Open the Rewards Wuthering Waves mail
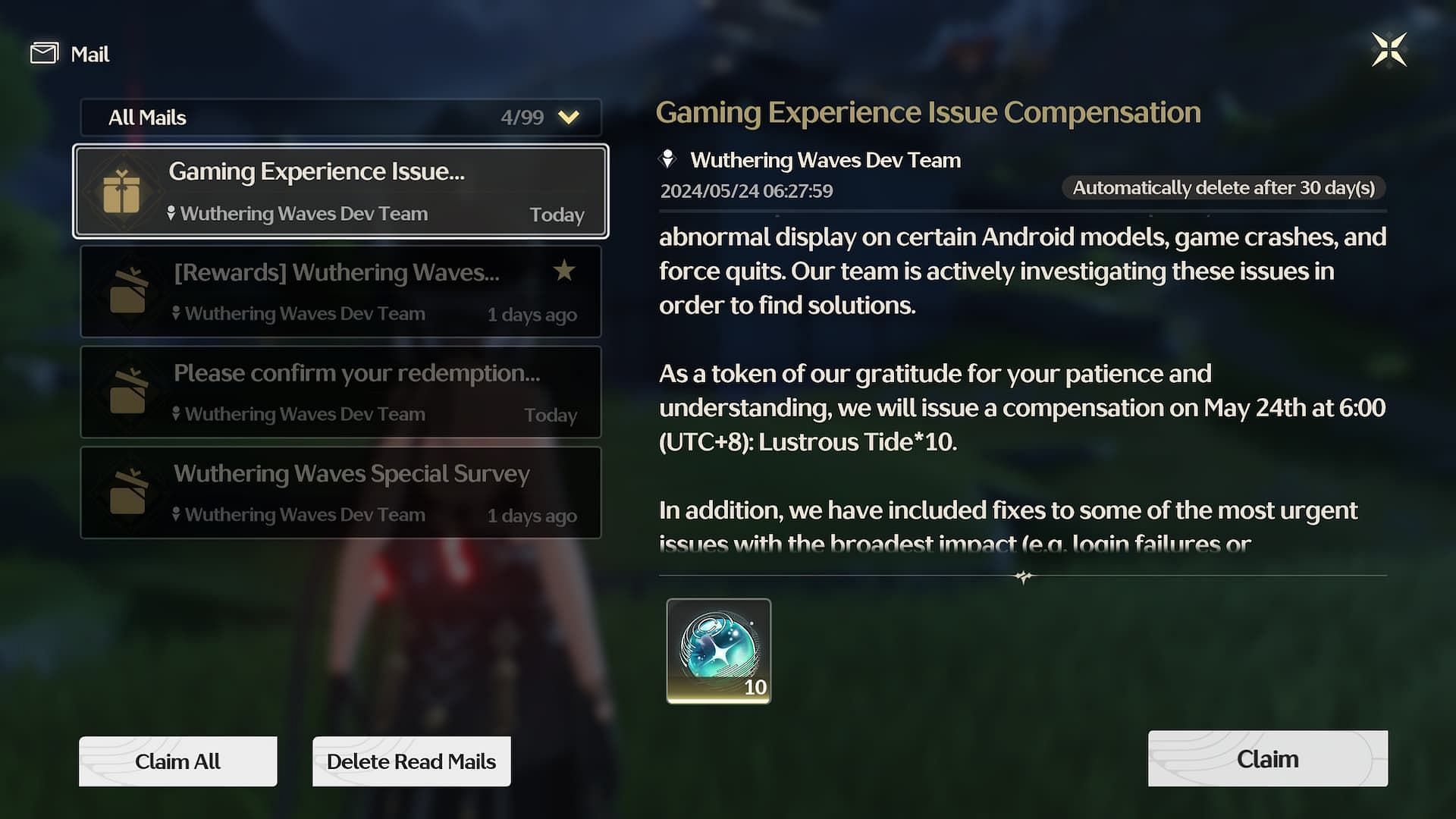The height and width of the screenshot is (819, 1456). tap(340, 291)
